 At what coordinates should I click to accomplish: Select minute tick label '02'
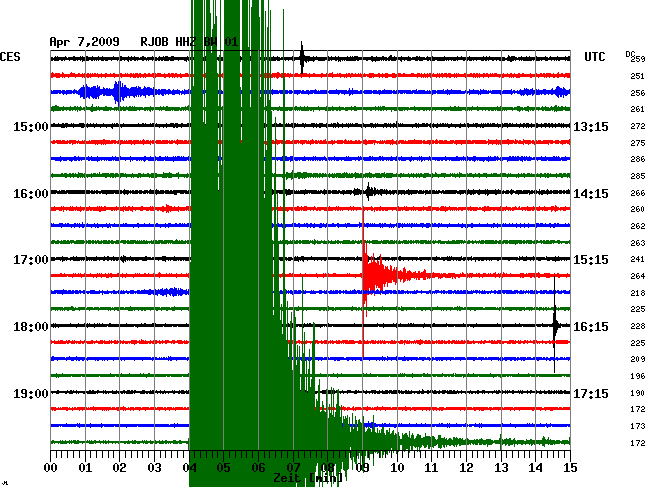pos(119,467)
